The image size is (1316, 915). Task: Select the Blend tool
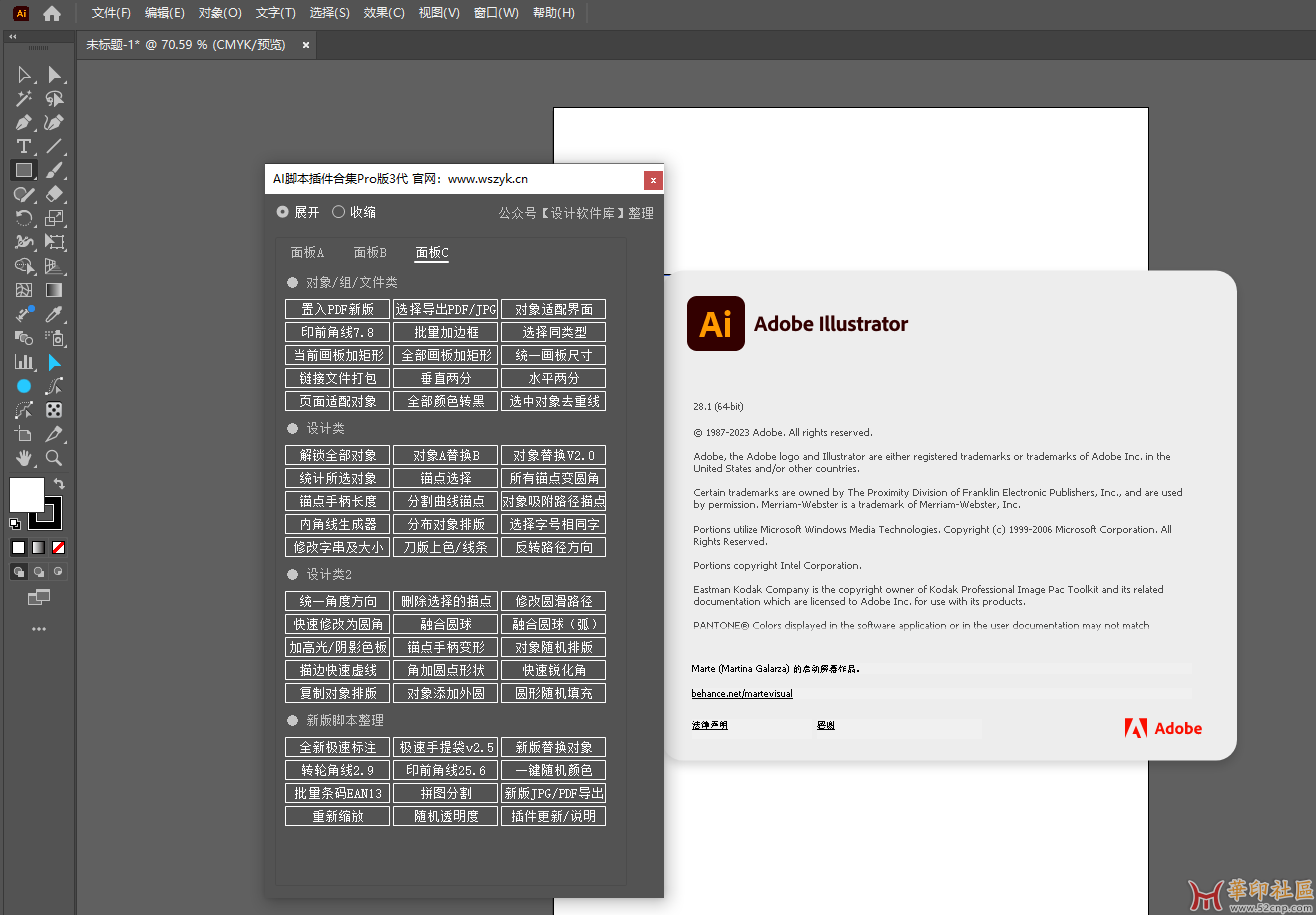[x=24, y=338]
